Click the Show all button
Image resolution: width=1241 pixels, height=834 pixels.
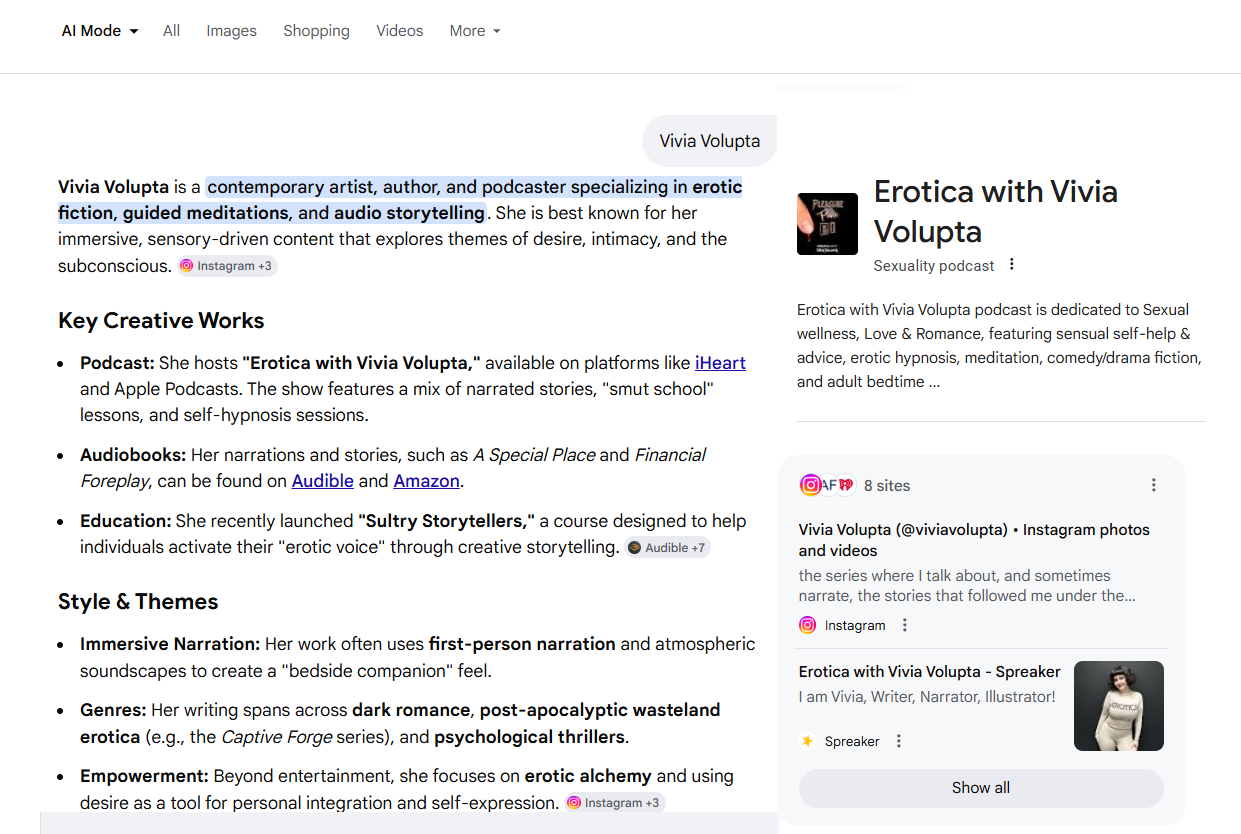pyautogui.click(x=980, y=788)
